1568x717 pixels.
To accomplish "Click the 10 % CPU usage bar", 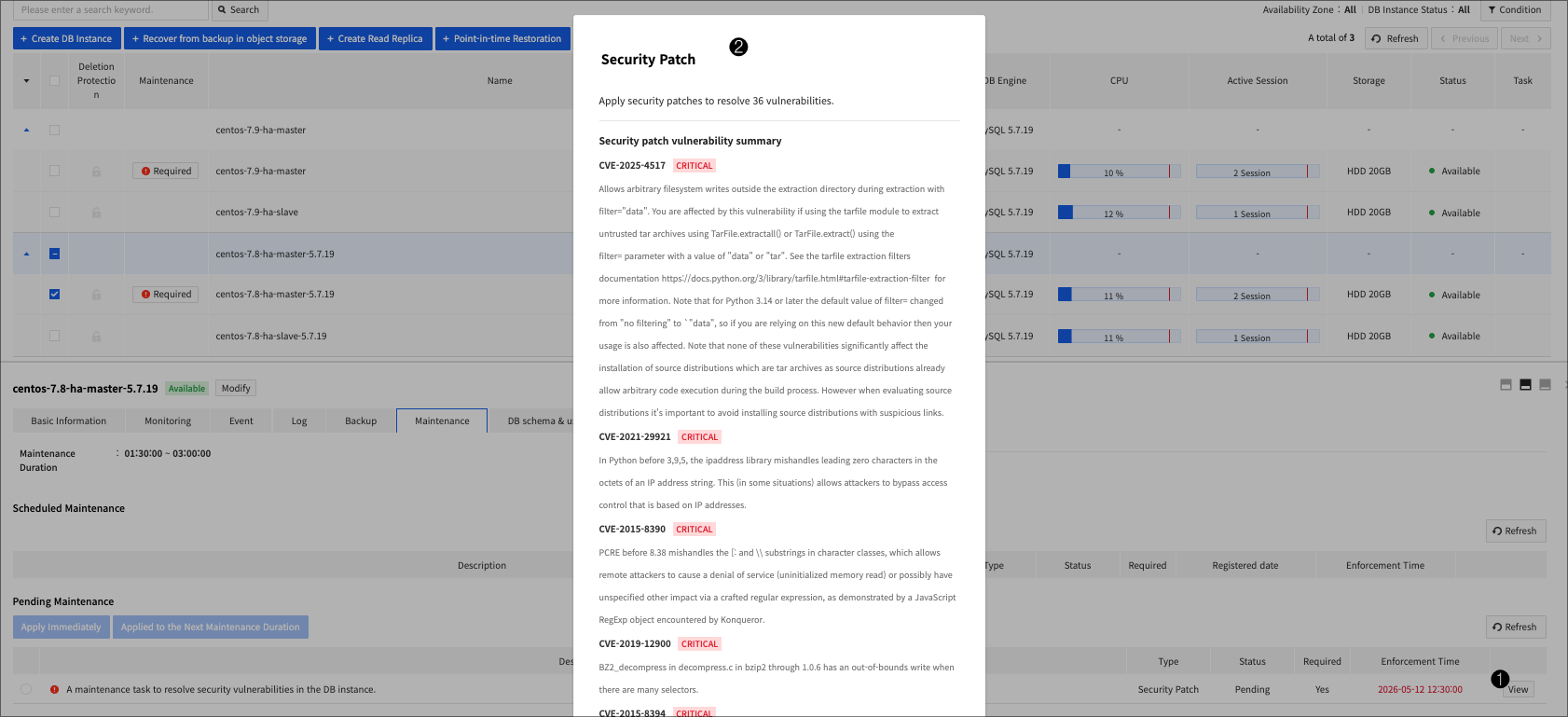I will [x=1119, y=172].
